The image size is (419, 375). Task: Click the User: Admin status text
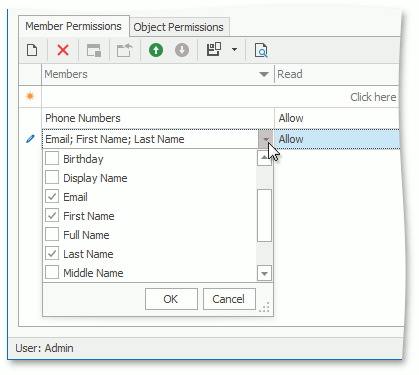44,348
